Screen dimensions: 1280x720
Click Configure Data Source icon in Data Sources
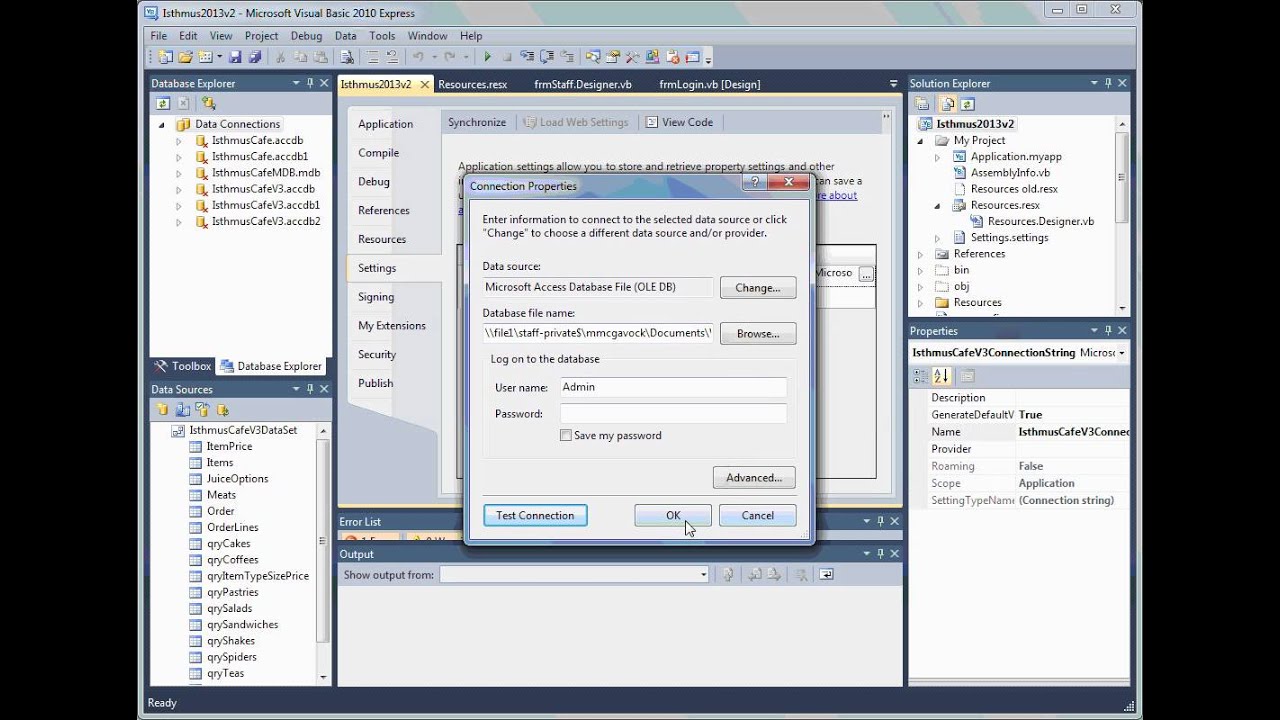pos(203,410)
